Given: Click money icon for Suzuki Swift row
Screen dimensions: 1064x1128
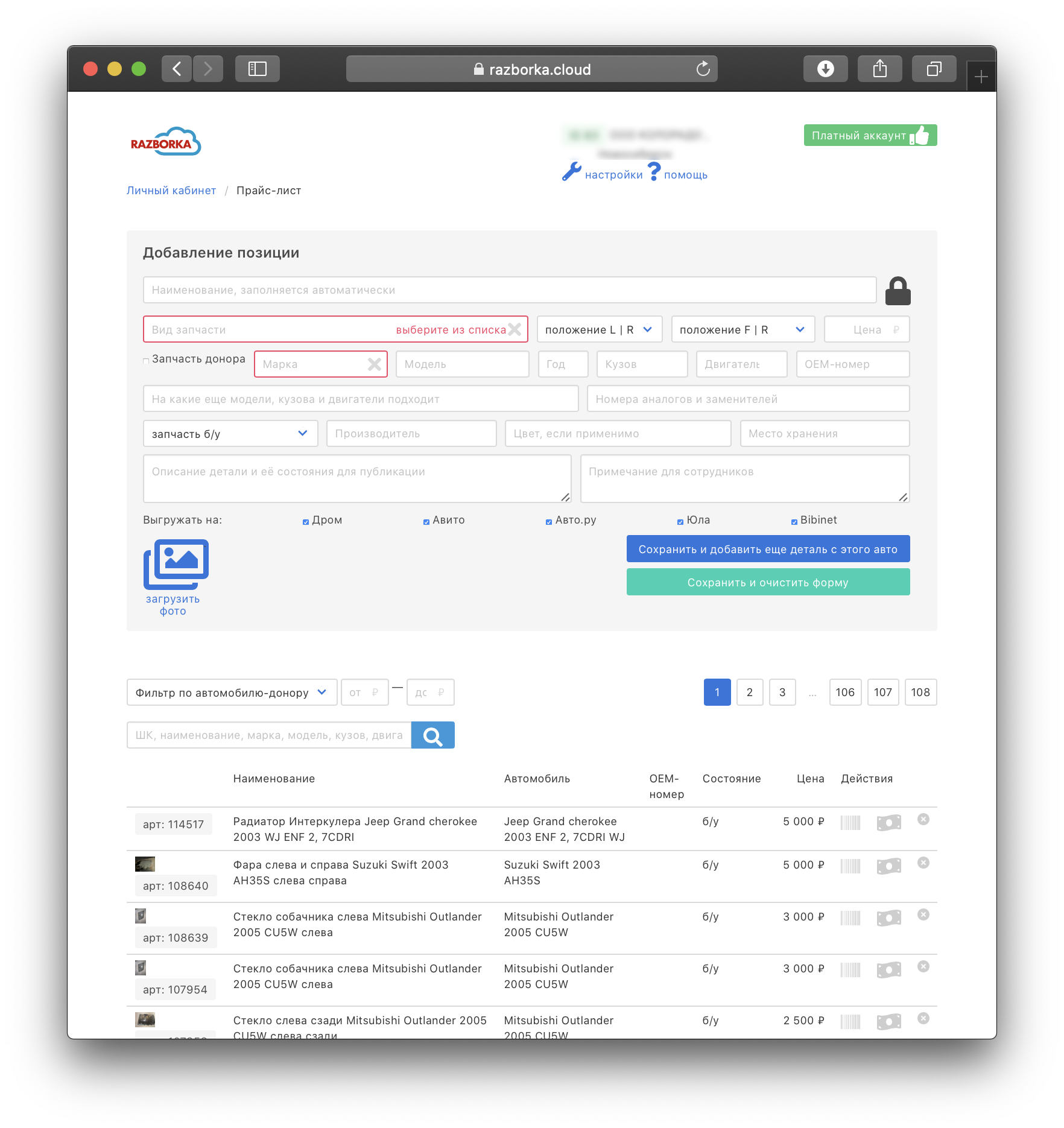Looking at the screenshot, I should (888, 866).
